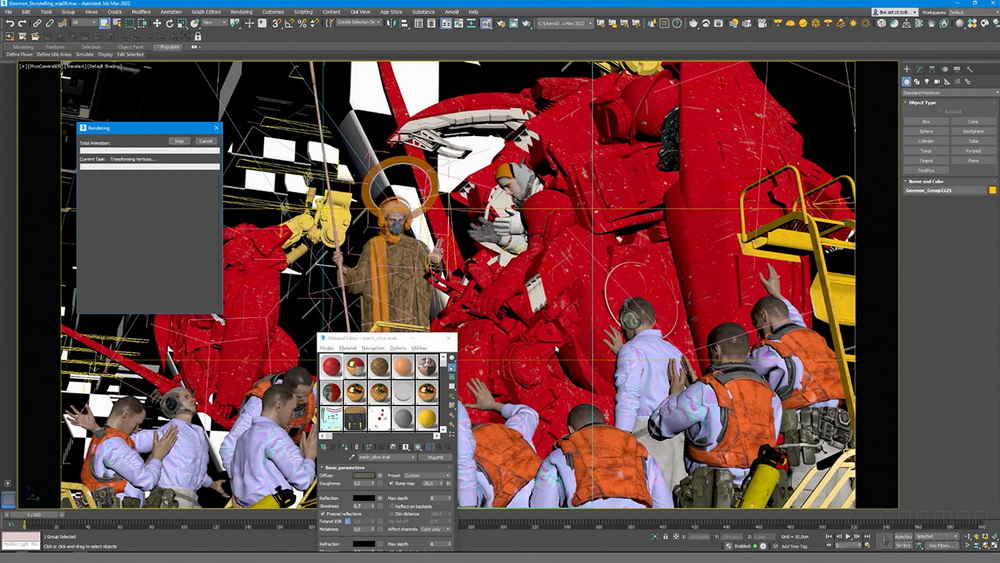Activate the Select and Scale tool
The height and width of the screenshot is (563, 1000).
click(182, 23)
